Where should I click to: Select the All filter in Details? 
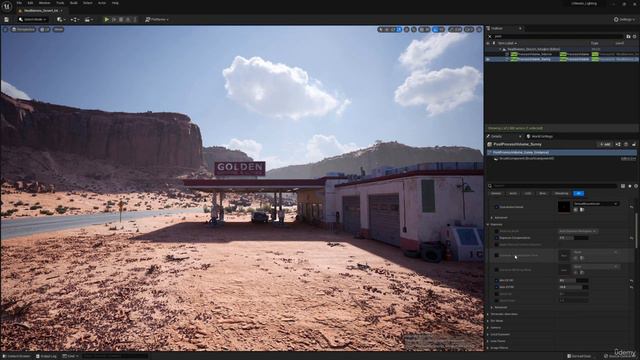(578, 193)
